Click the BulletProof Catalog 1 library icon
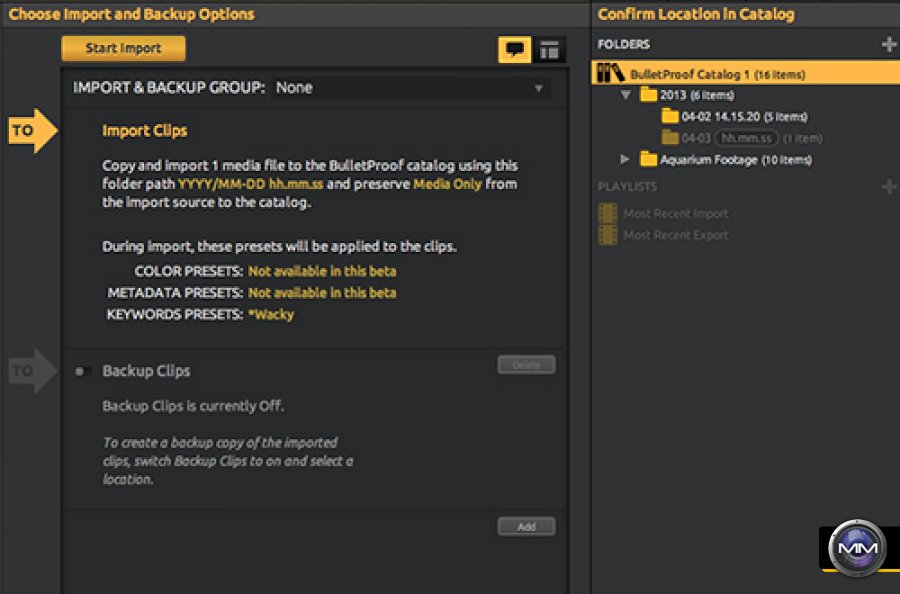Screen dimensions: 900x594 (610, 73)
